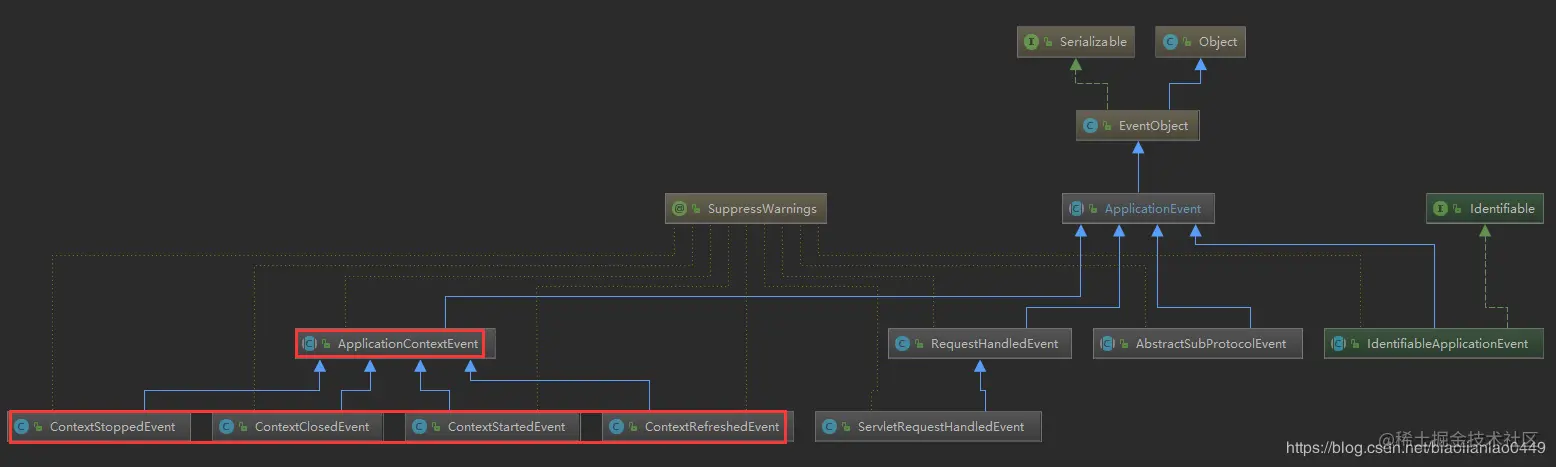Click the ContextRefreshedEvent class icon
Viewport: 1556px width, 467px height.
(x=616, y=427)
